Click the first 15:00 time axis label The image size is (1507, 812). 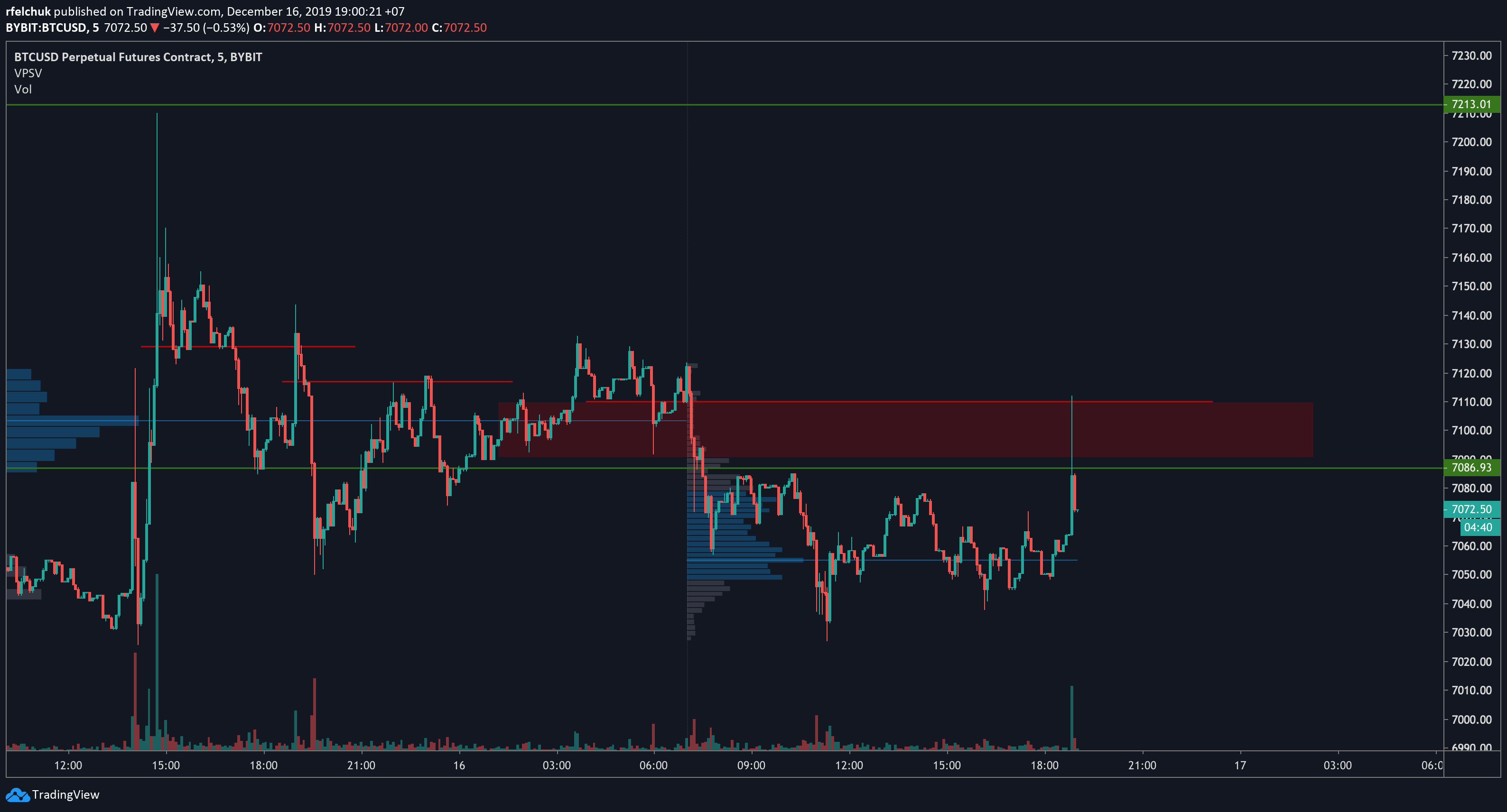pyautogui.click(x=166, y=765)
